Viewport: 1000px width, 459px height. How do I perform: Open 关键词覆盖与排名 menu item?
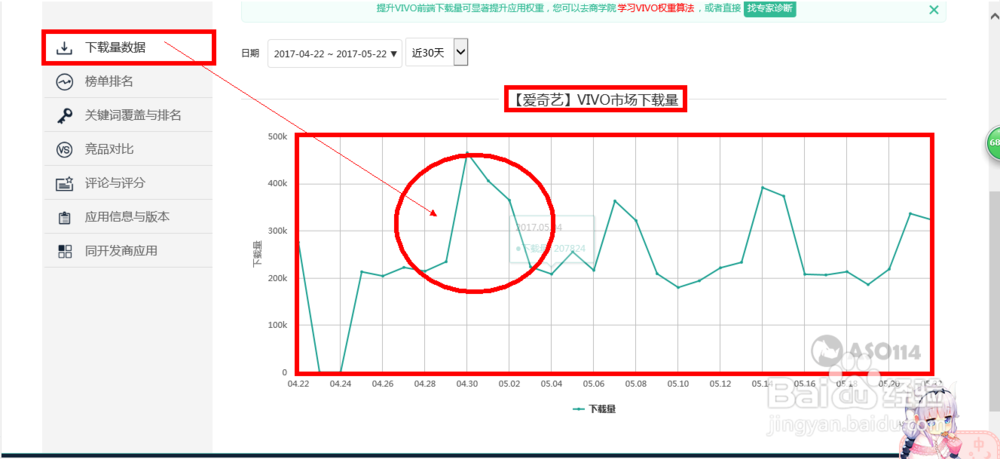point(129,115)
